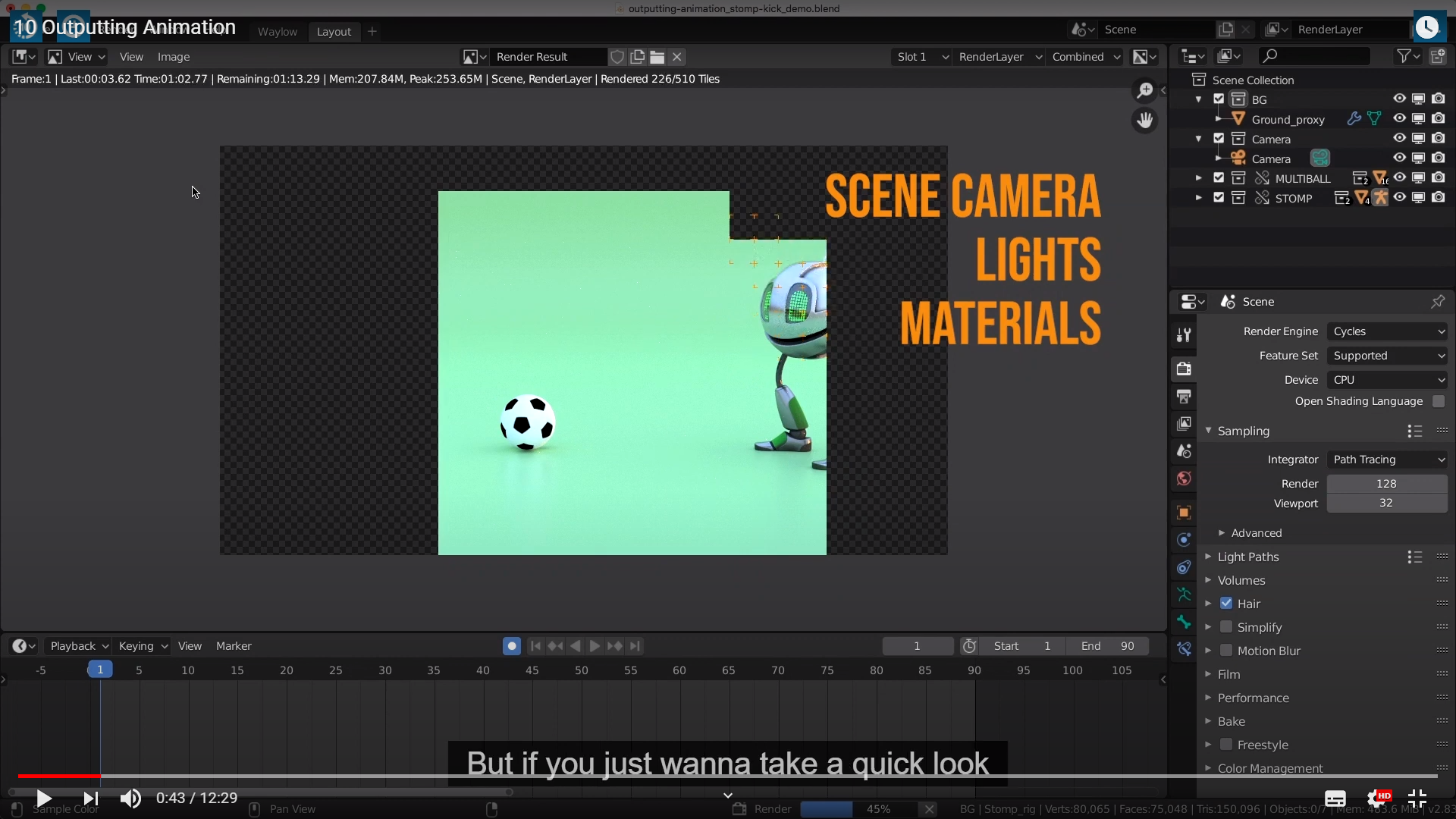This screenshot has height=819, width=1456.
Task: Click the video progress bar scrubber
Action: point(99,776)
